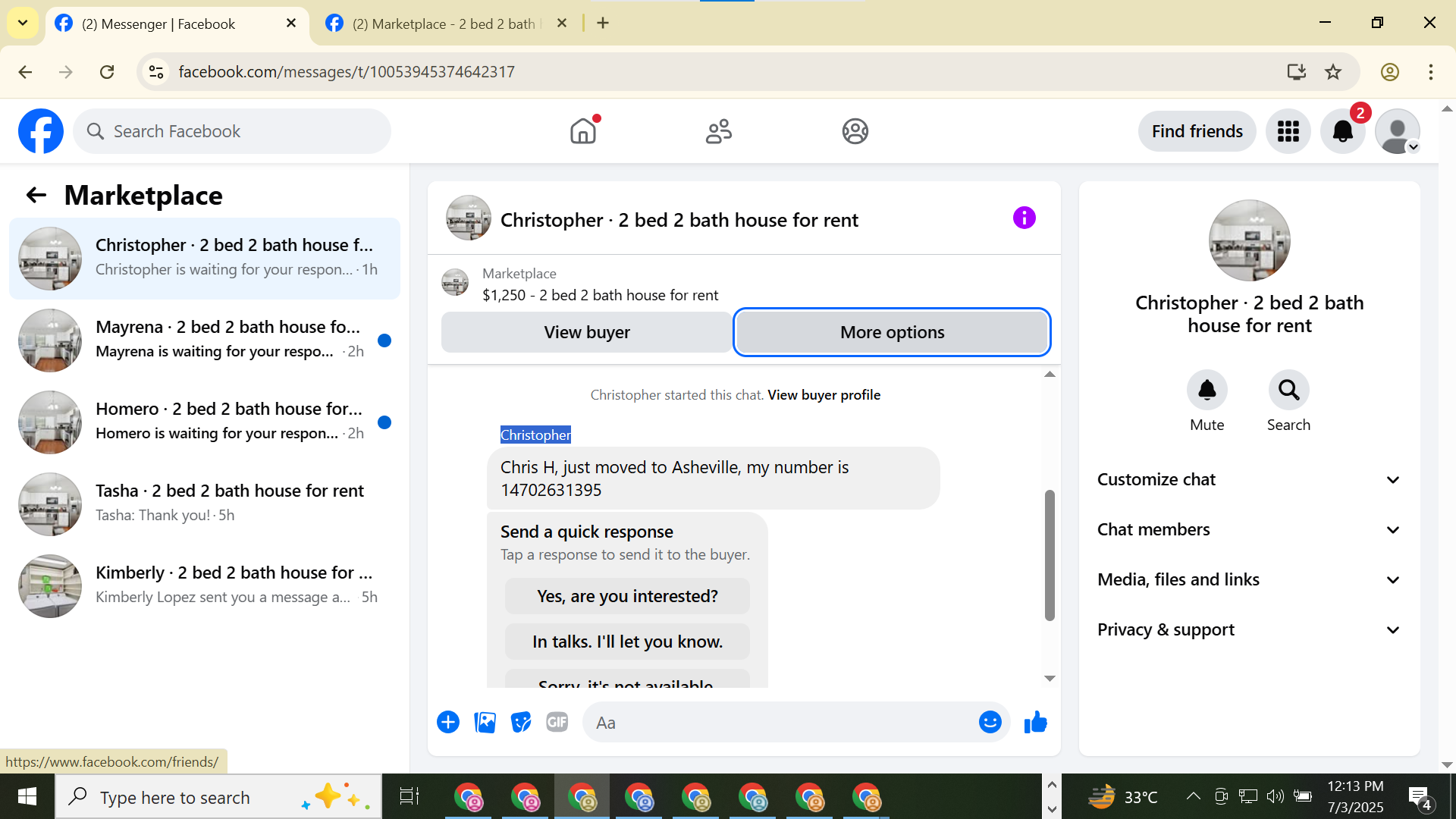Image resolution: width=1456 pixels, height=819 pixels.
Task: Switch to the Marketplace browser tab
Action: (x=444, y=24)
